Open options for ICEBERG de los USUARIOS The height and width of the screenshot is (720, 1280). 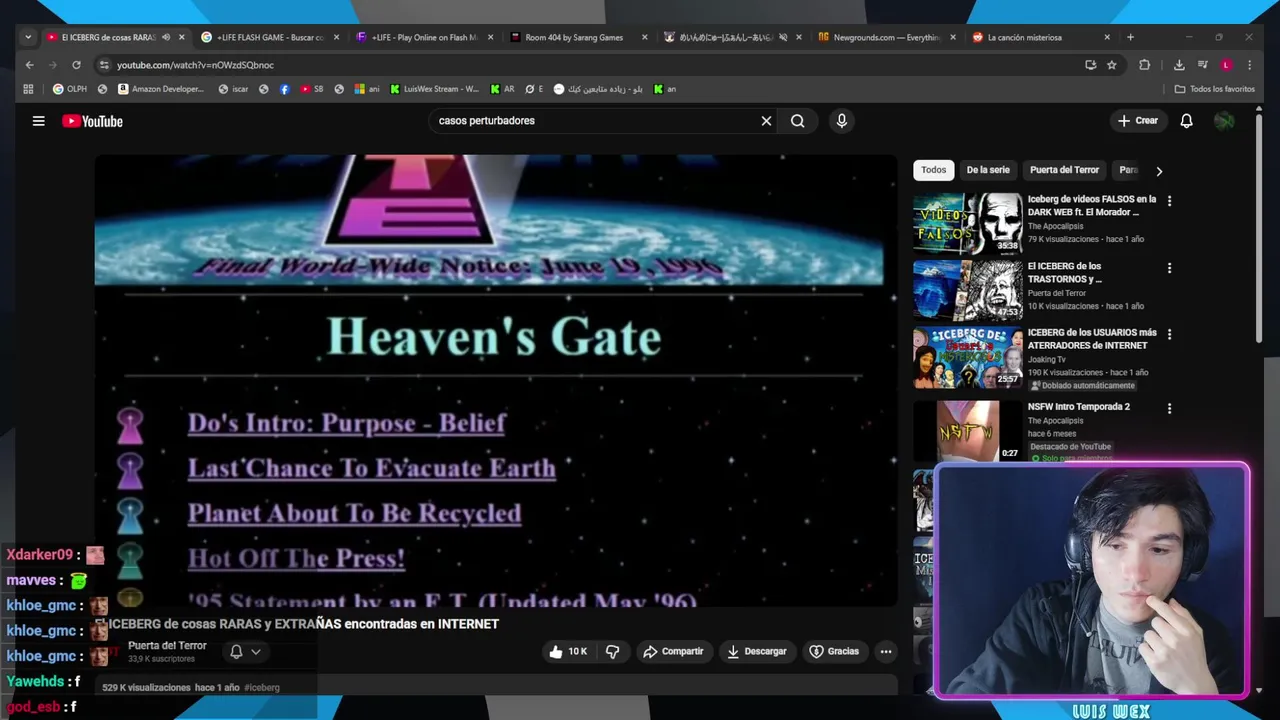[x=1169, y=334]
